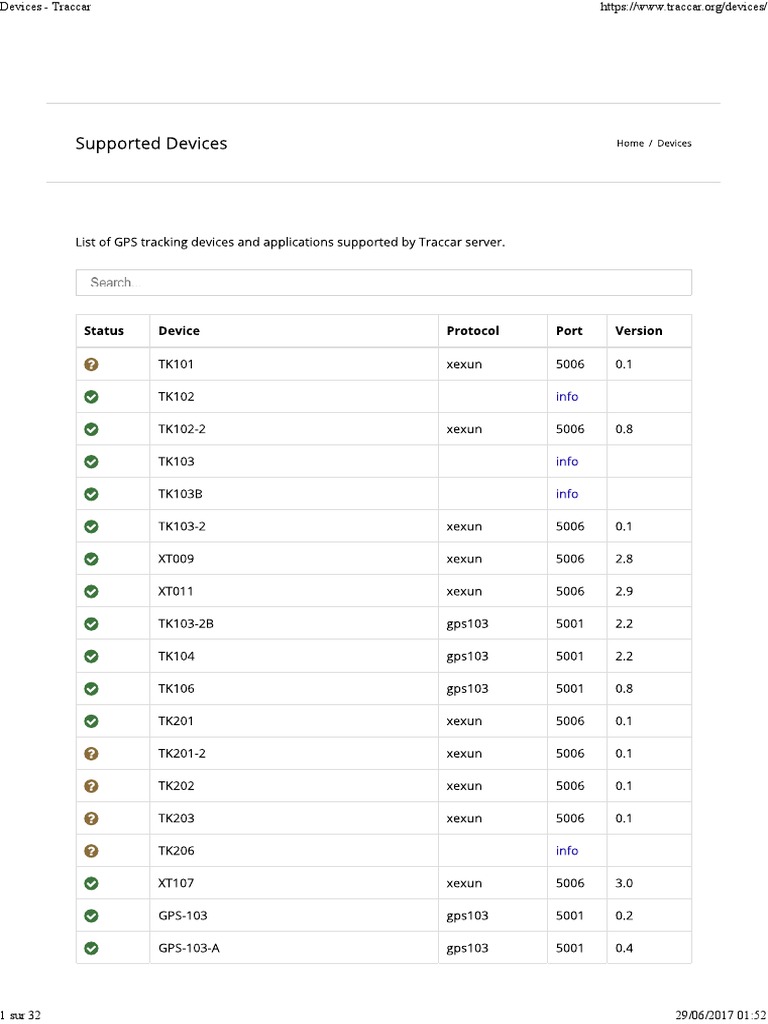Click the unknown status icon for TK206

pos(92,851)
